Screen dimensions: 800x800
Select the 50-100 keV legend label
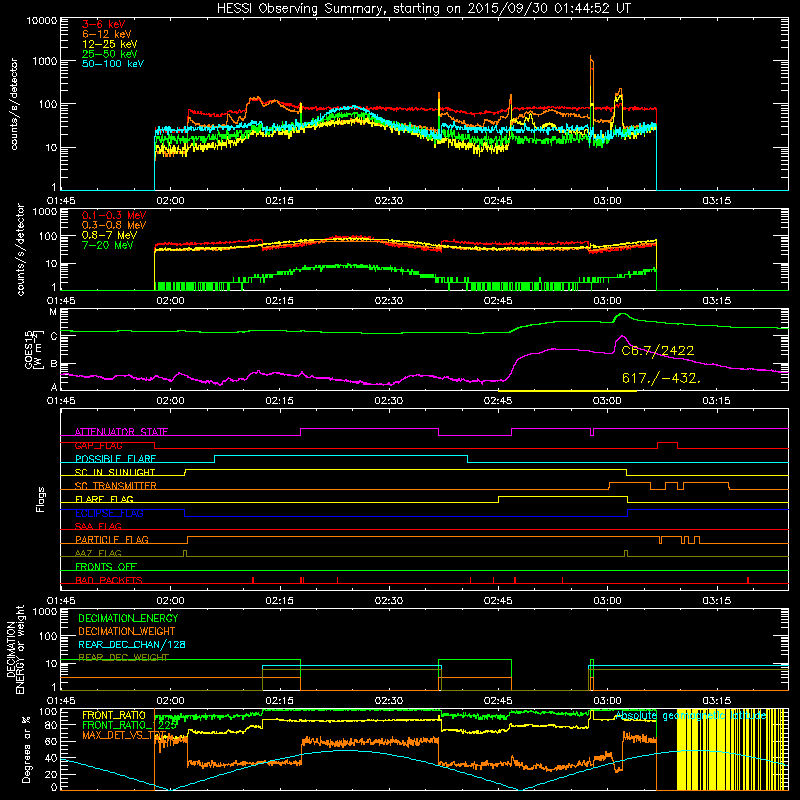[x=113, y=64]
